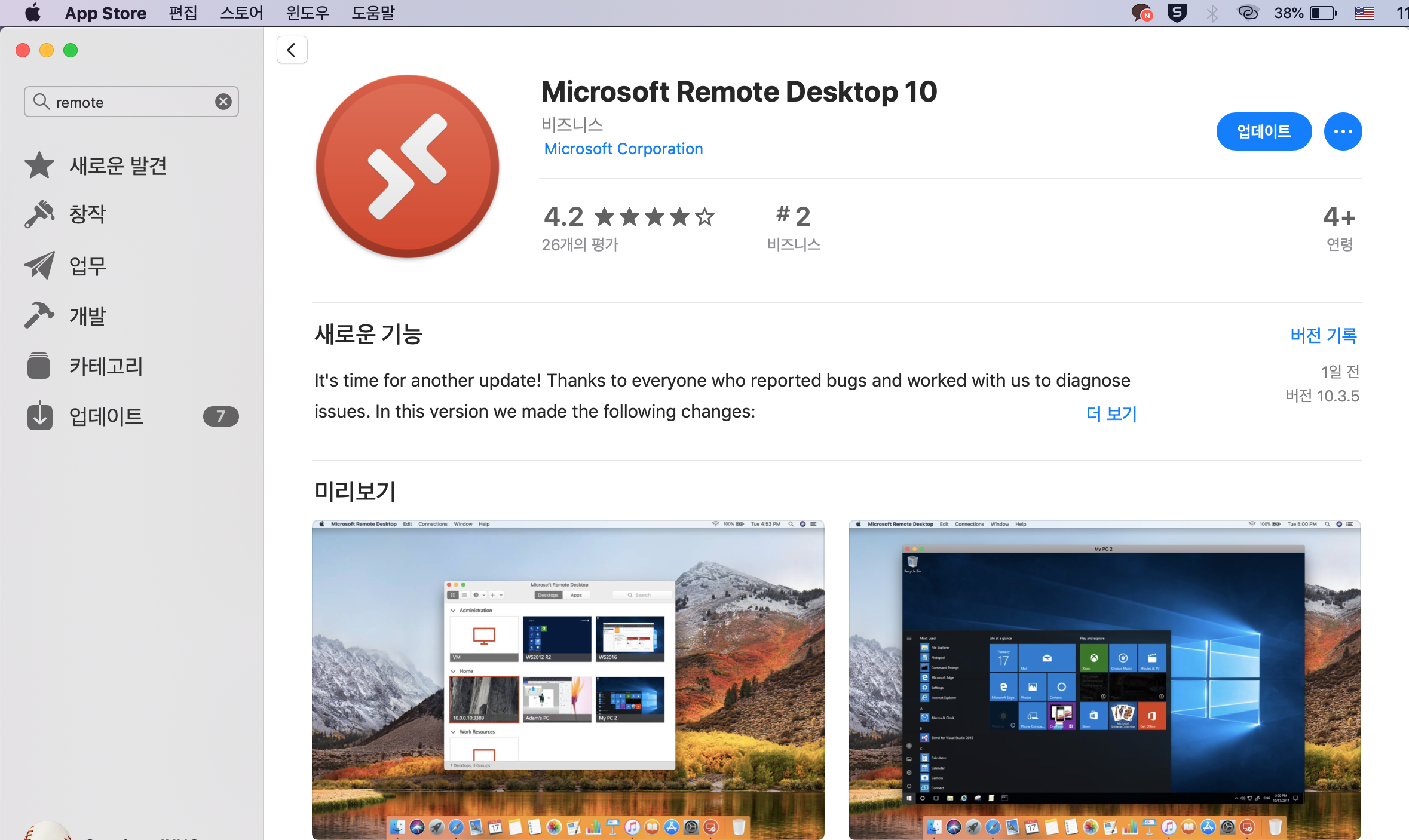Click the back arrow navigation button
The image size is (1409, 840).
pyautogui.click(x=292, y=50)
